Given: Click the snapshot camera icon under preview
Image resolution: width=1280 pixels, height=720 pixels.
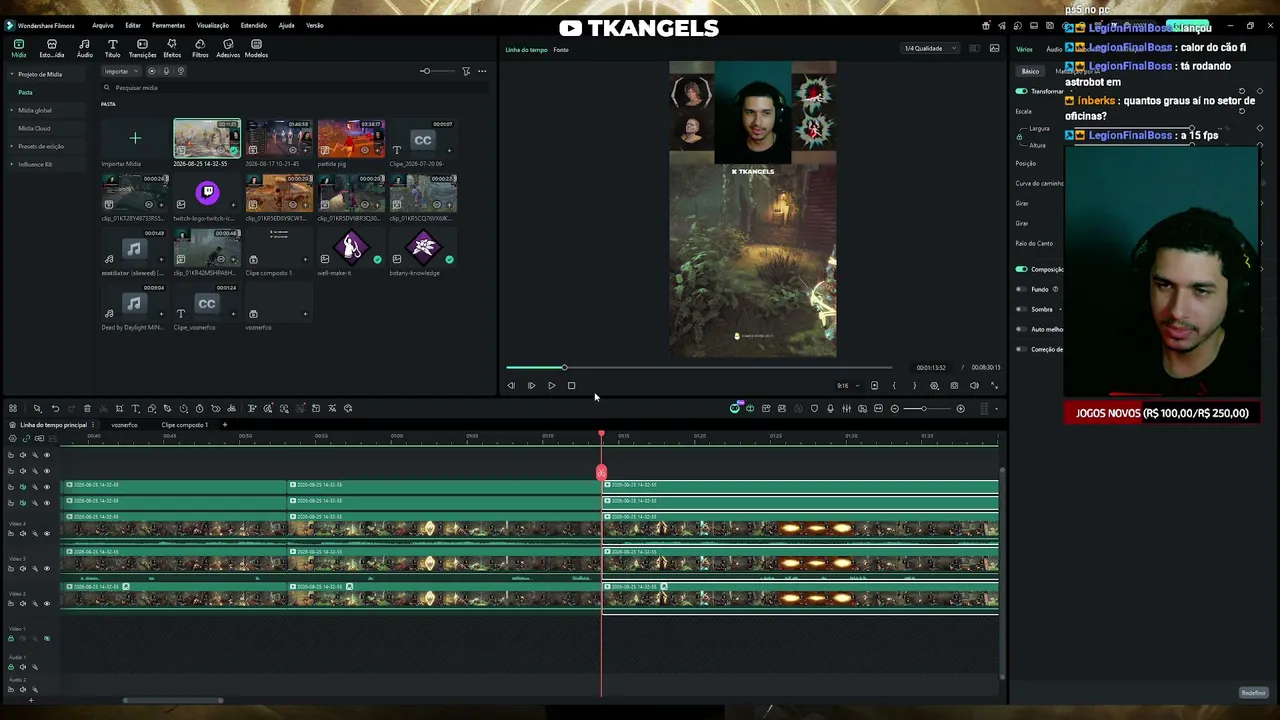Looking at the screenshot, I should click(x=954, y=385).
